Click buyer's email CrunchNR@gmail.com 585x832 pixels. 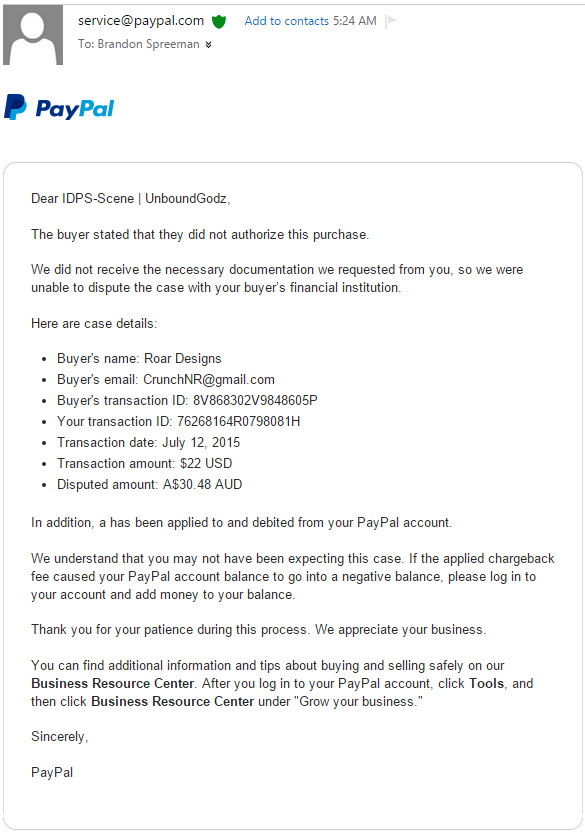point(209,380)
